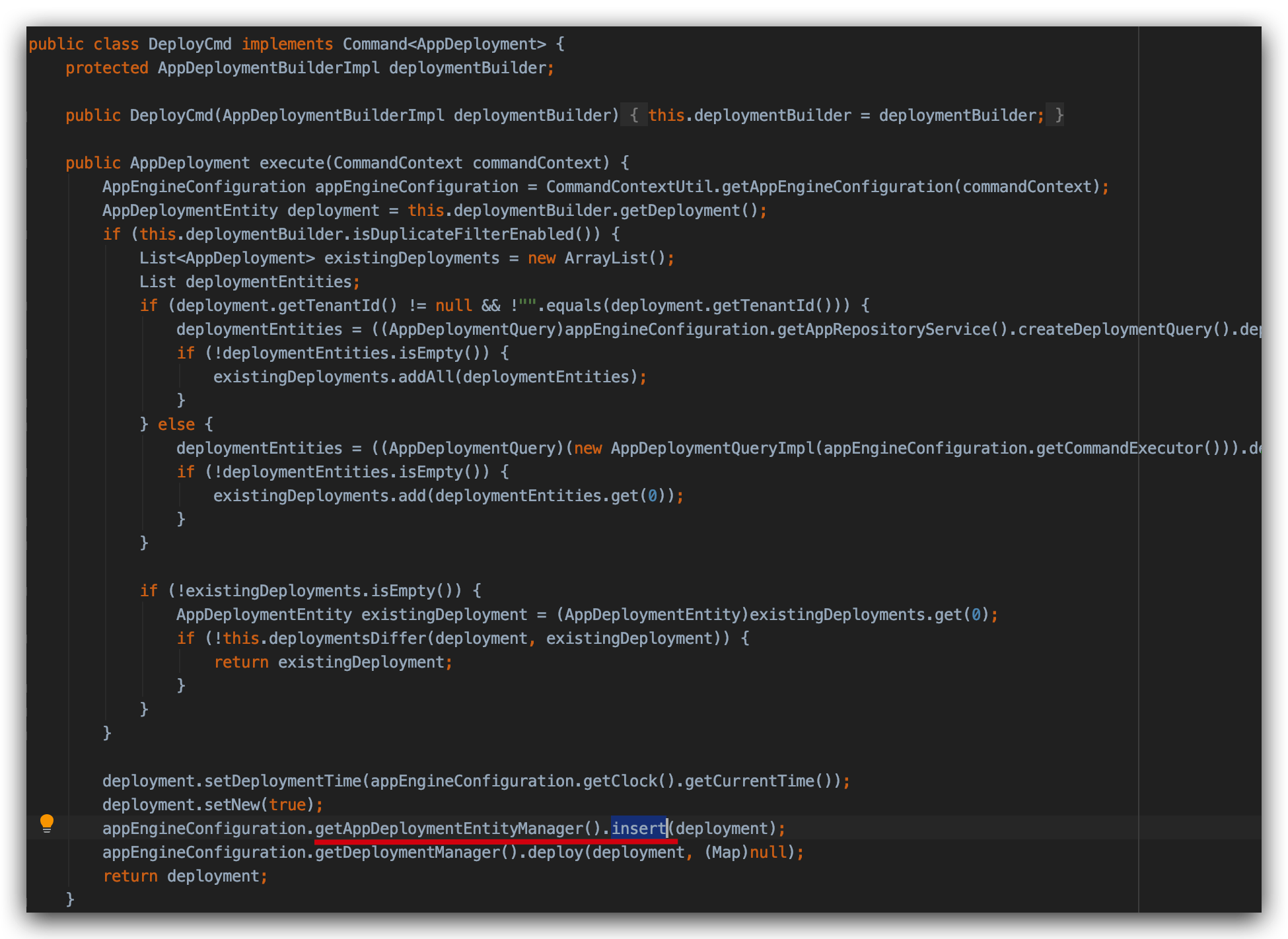Click the 'getTenantId' call in '.equals(deployment.getTenantId())'

tap(763, 306)
